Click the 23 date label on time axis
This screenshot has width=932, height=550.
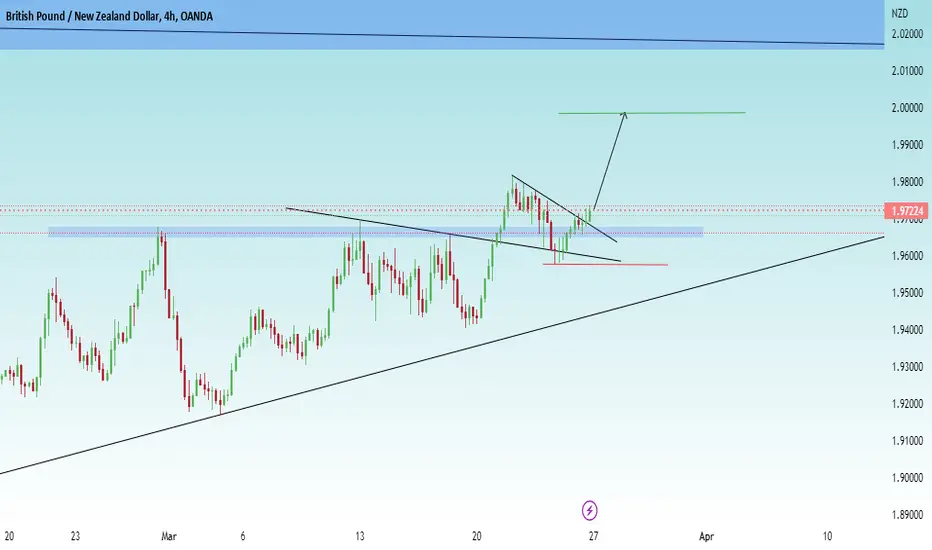coord(75,536)
